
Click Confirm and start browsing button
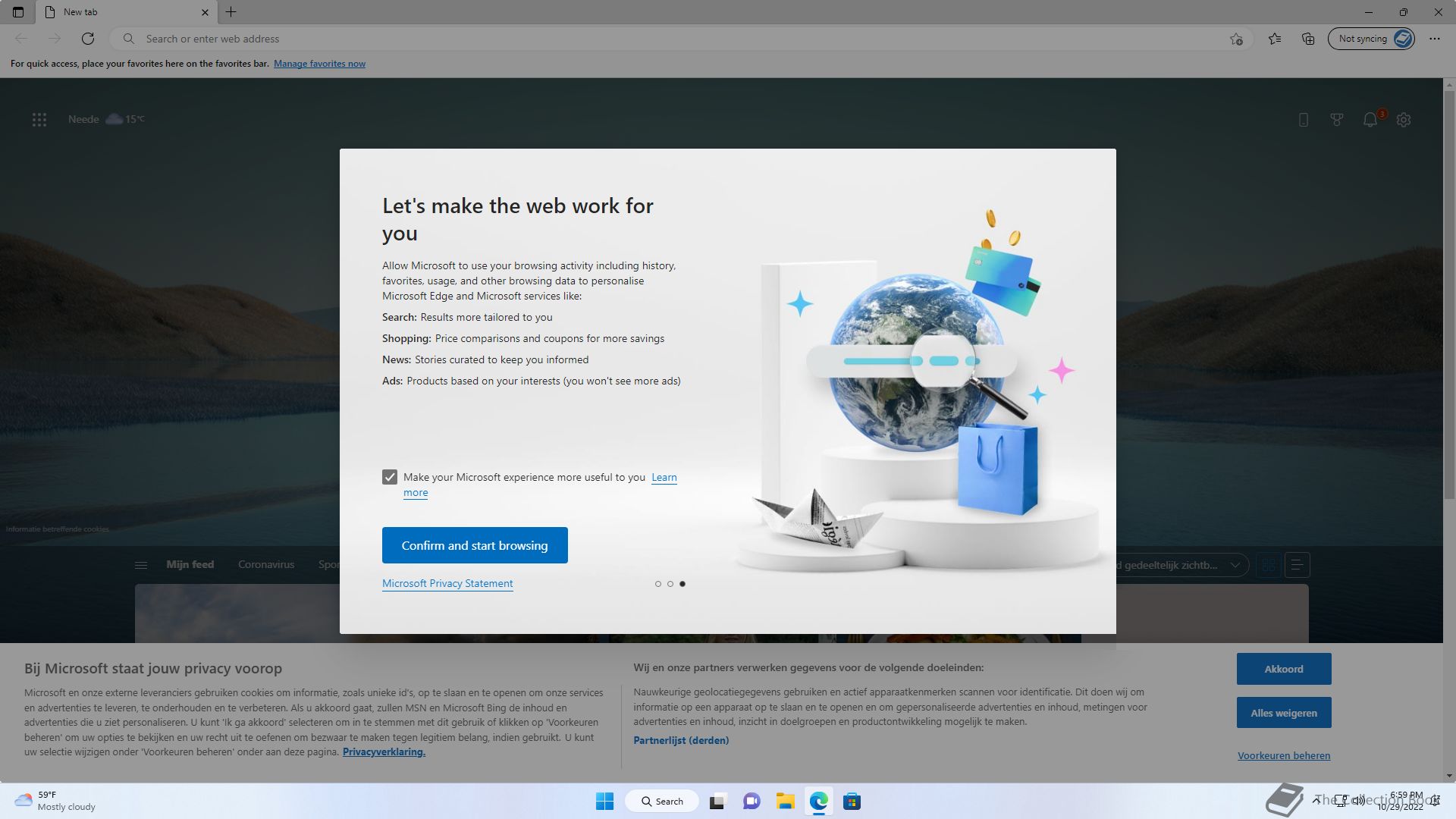tap(475, 545)
